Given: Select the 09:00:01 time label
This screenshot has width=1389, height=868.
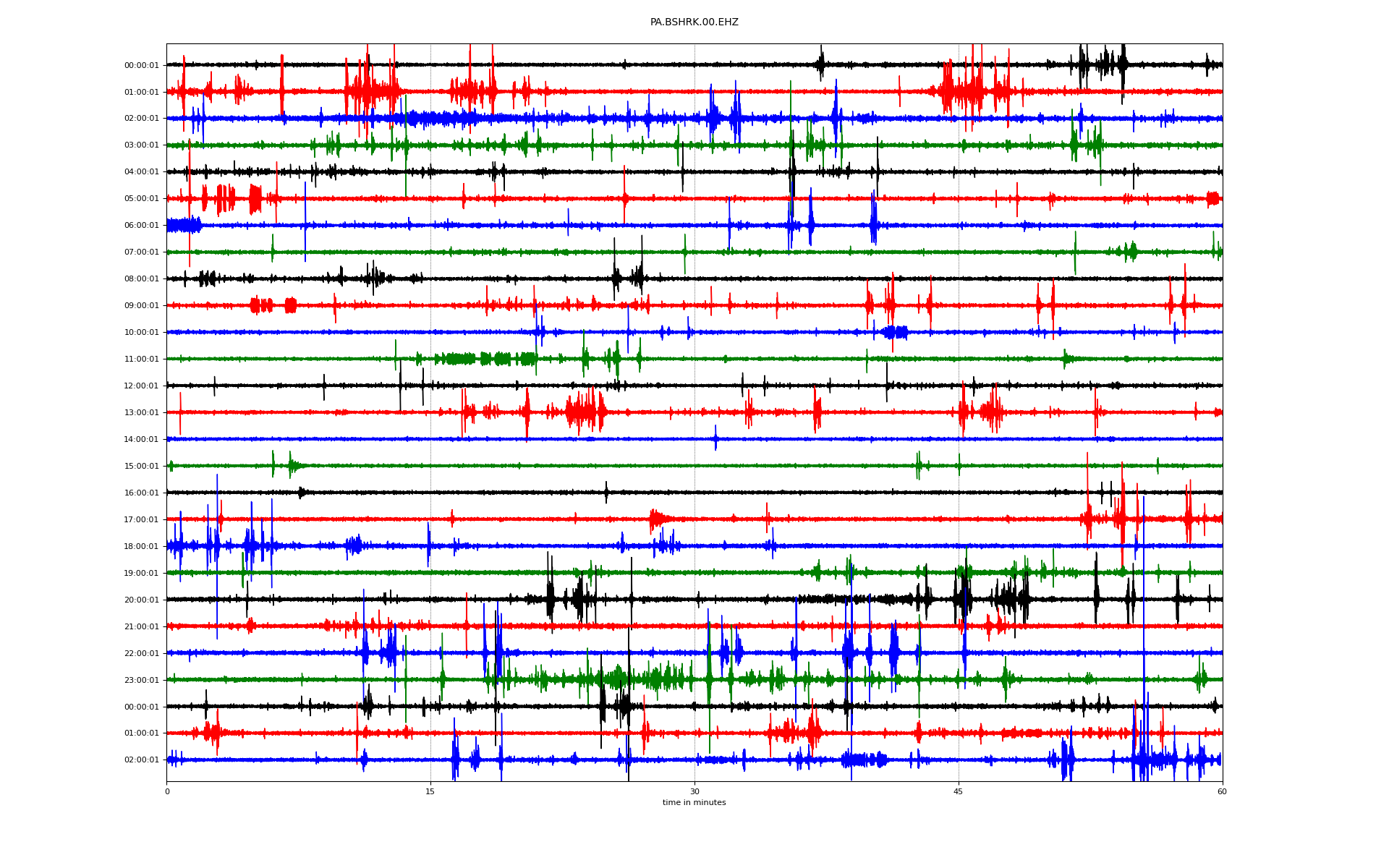Looking at the screenshot, I should 141,306.
